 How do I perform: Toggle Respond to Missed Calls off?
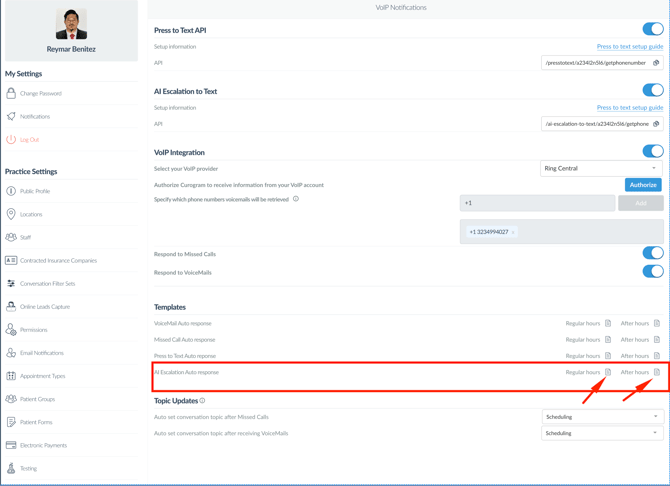pyautogui.click(x=652, y=254)
